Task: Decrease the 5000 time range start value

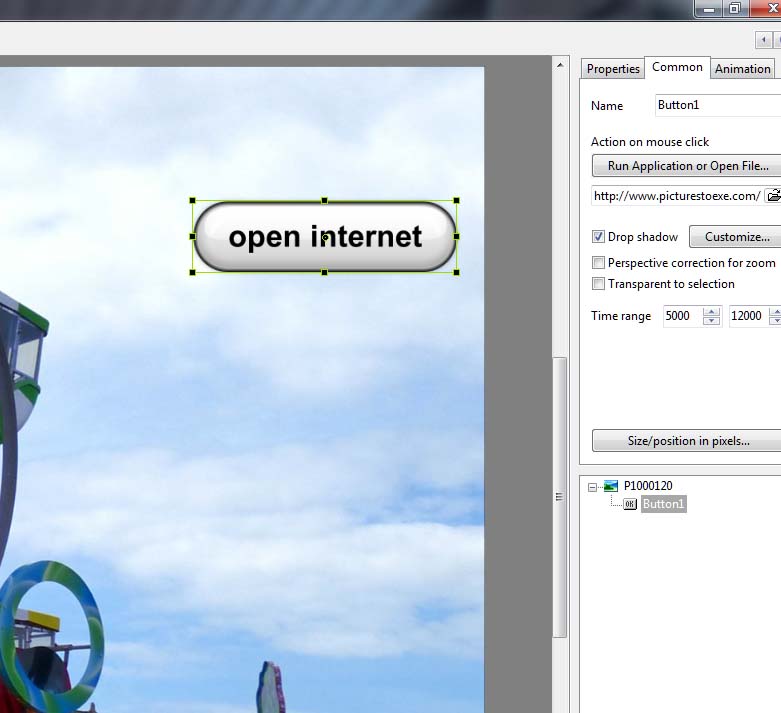Action: [x=711, y=321]
